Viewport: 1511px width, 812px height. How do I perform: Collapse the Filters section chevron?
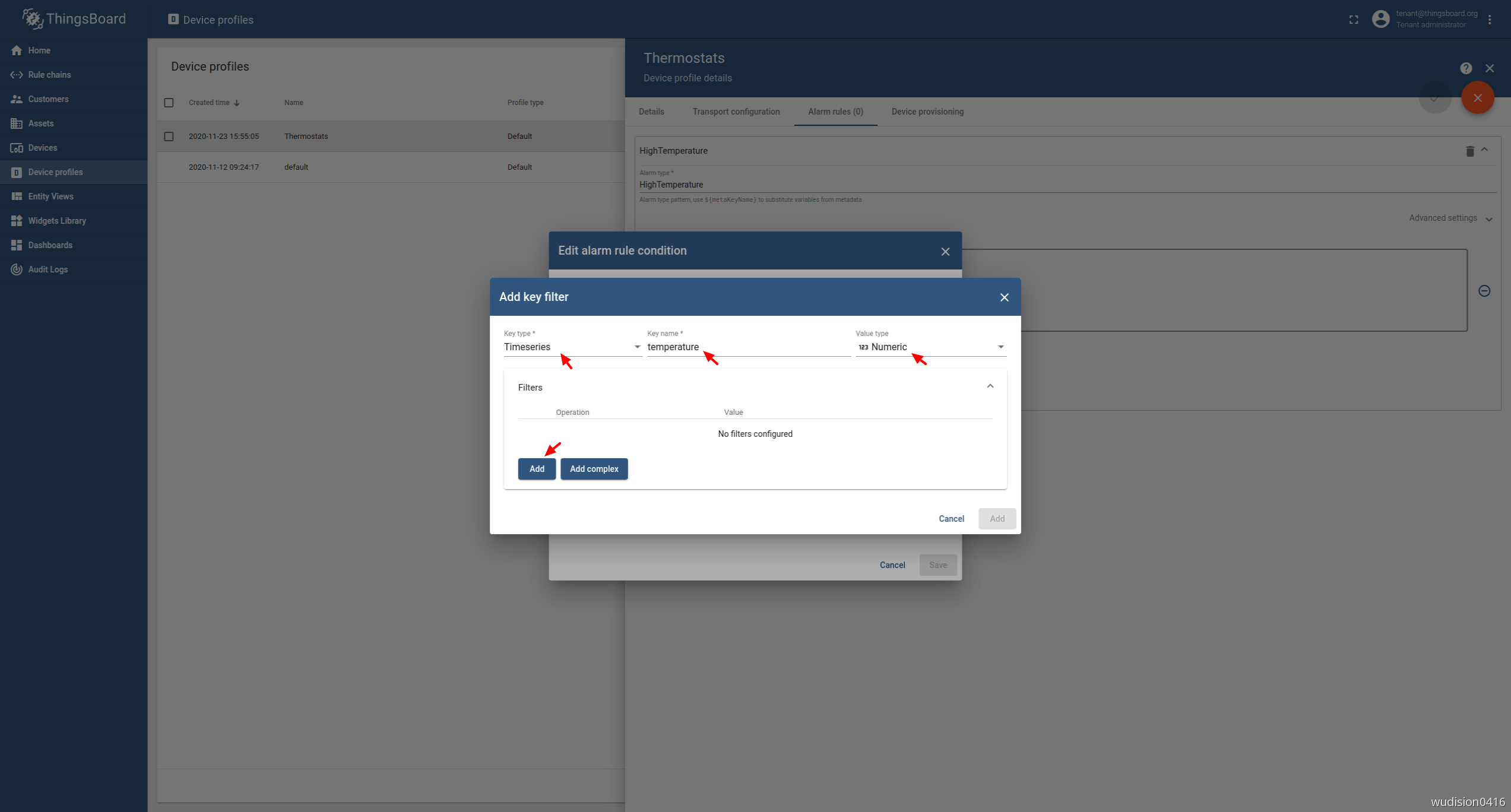click(x=990, y=386)
